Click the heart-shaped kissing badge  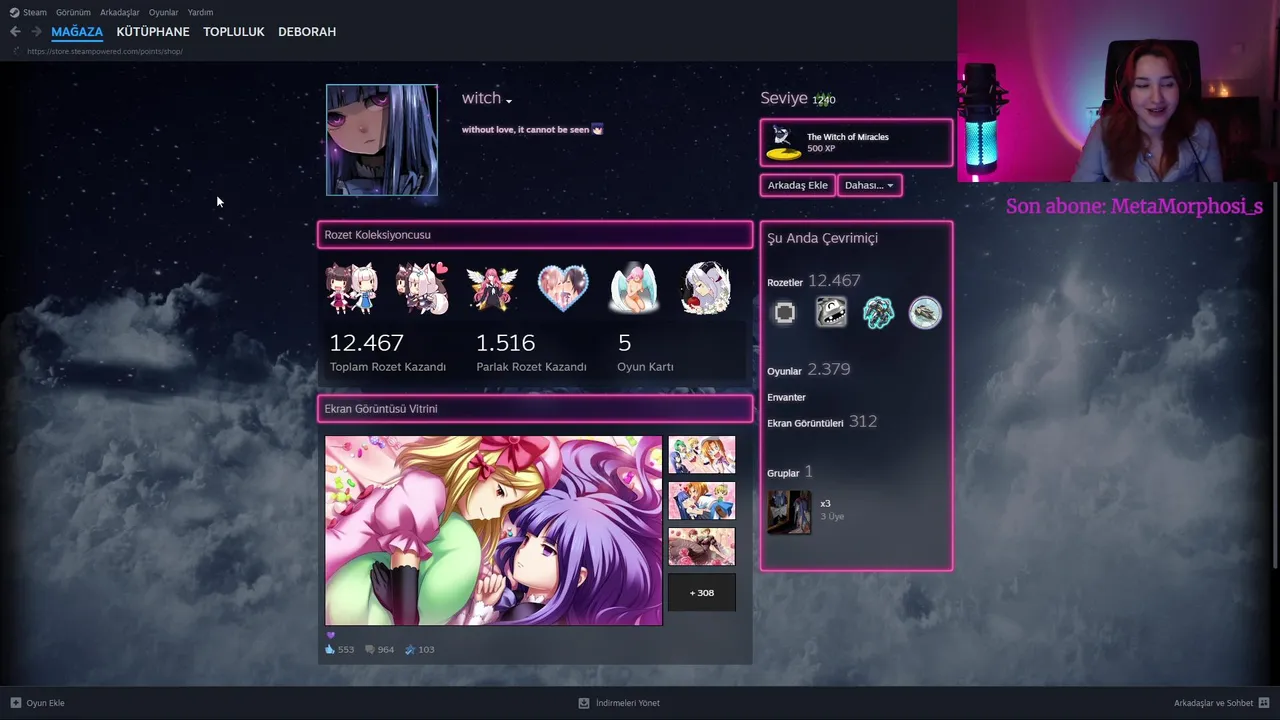pos(563,289)
